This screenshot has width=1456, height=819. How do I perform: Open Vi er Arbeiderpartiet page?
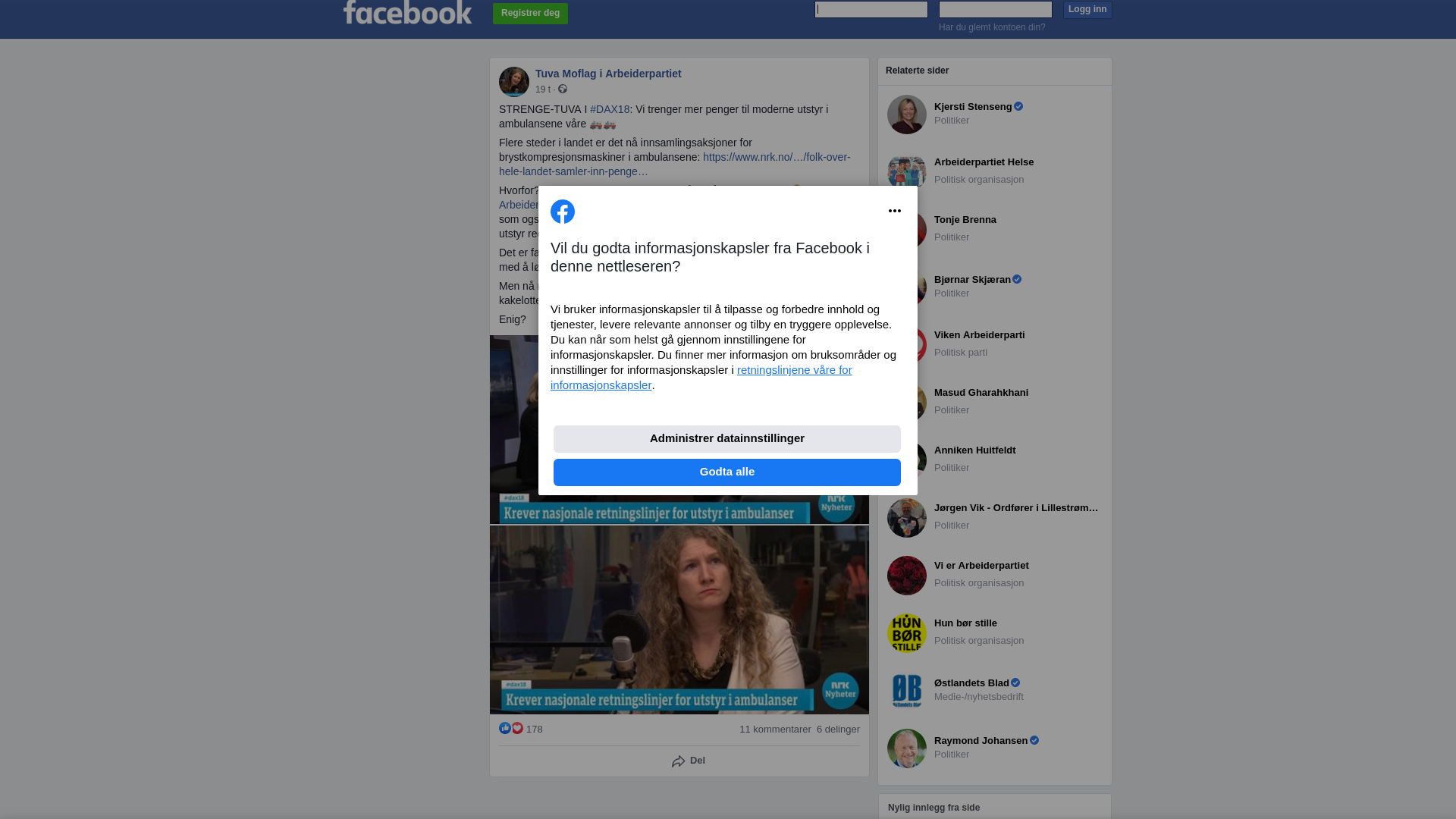click(x=981, y=566)
